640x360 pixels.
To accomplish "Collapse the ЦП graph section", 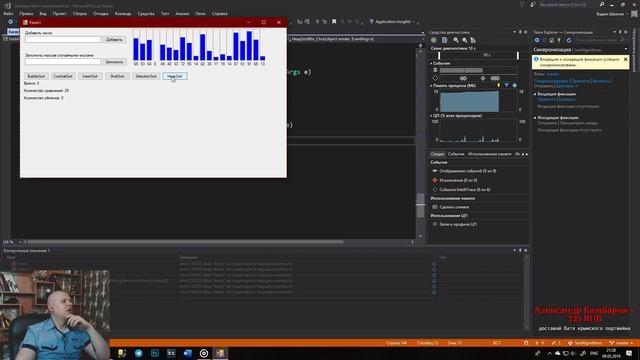I will [431, 116].
